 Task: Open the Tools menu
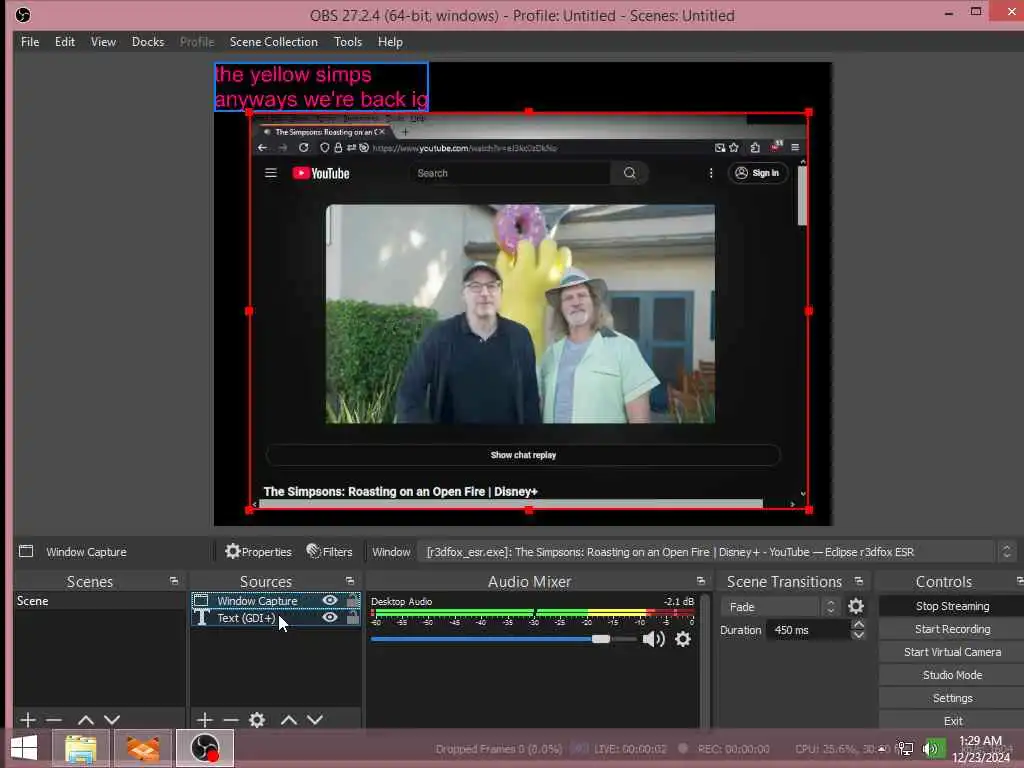click(348, 42)
